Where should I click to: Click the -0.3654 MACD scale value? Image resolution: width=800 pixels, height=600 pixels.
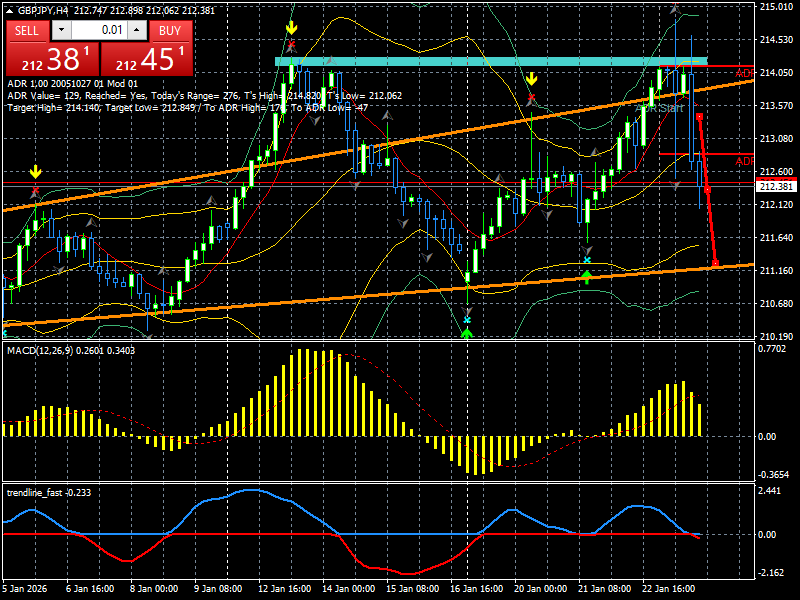[x=774, y=474]
